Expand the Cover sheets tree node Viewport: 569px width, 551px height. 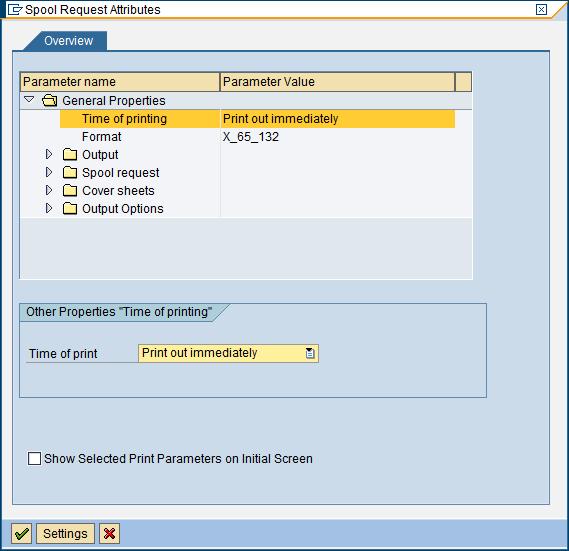coord(49,190)
